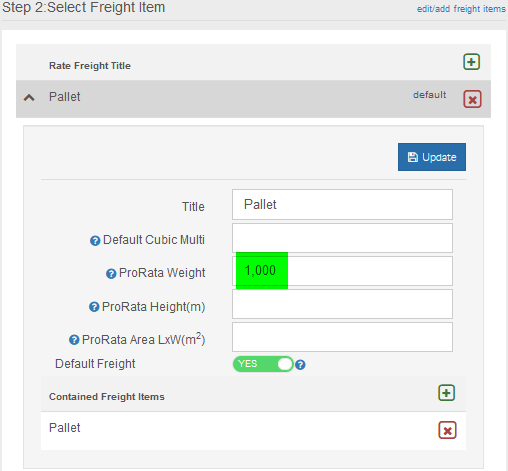Focus the ProRata Height(m) input box
The image size is (508, 471).
(x=342, y=304)
